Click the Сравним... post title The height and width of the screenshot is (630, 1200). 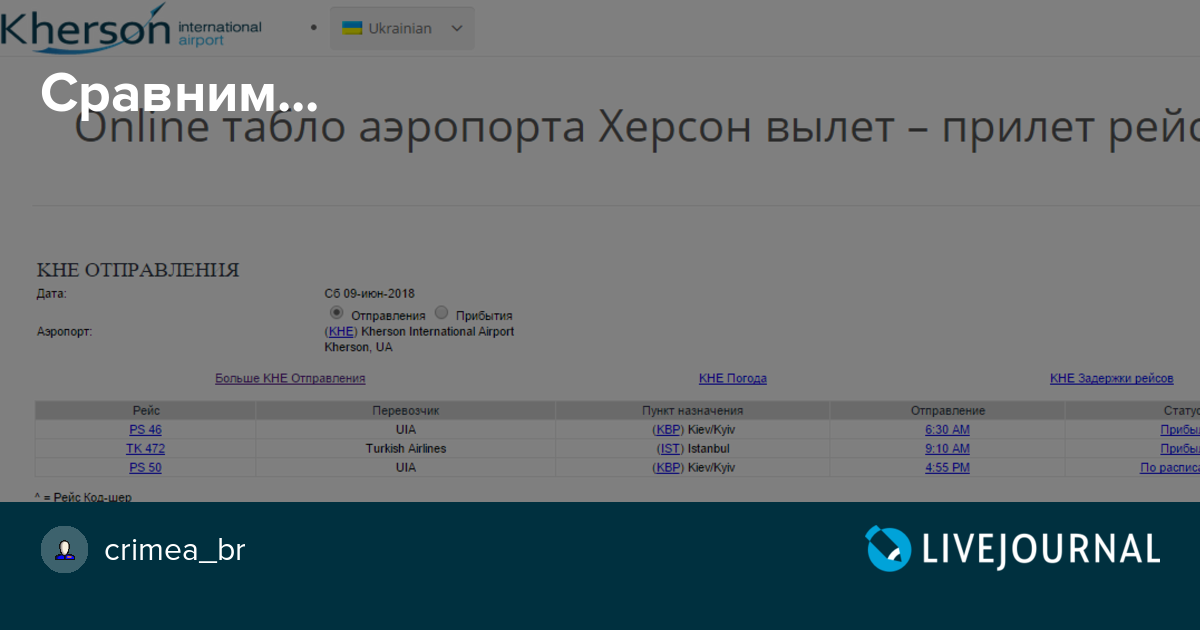click(180, 94)
